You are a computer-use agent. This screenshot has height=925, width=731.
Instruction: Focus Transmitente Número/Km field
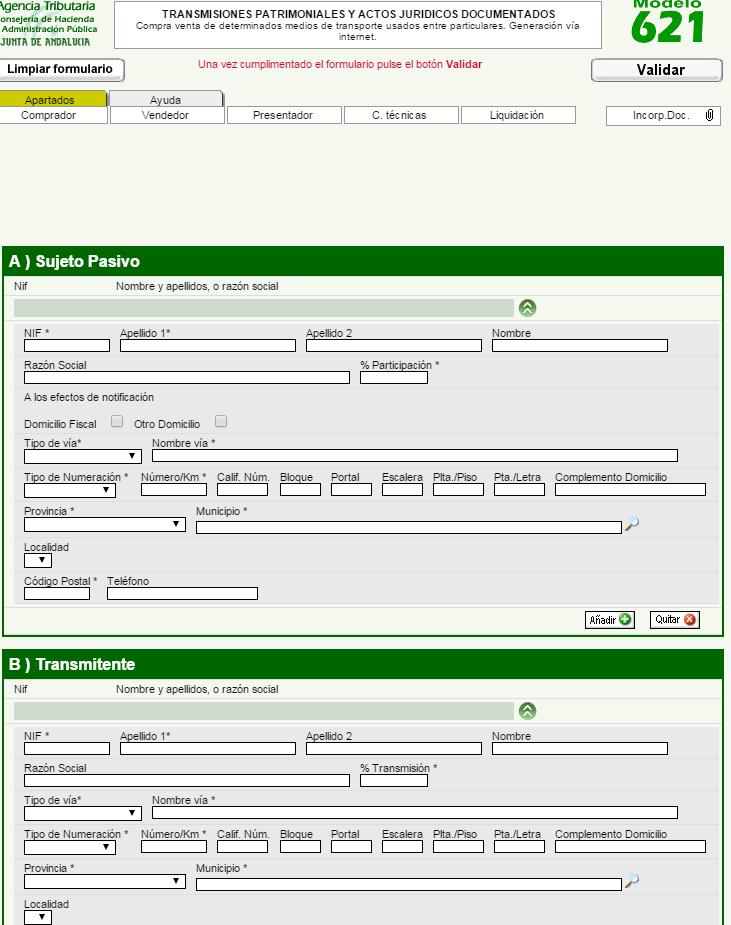click(x=173, y=847)
